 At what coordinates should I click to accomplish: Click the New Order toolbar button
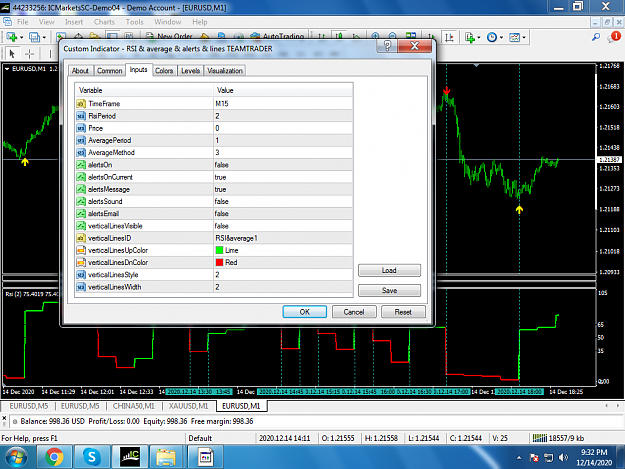click(x=169, y=37)
